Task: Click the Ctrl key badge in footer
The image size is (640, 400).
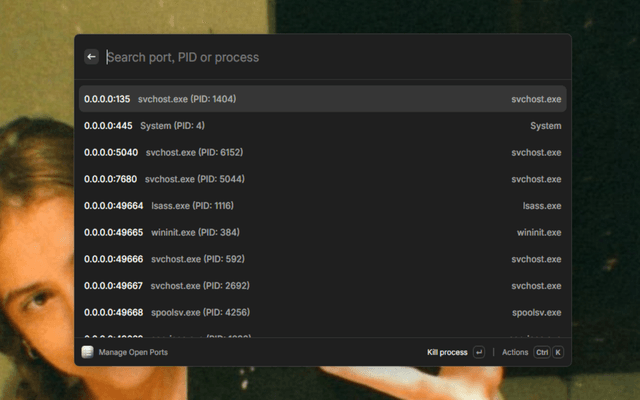Action: [541, 352]
